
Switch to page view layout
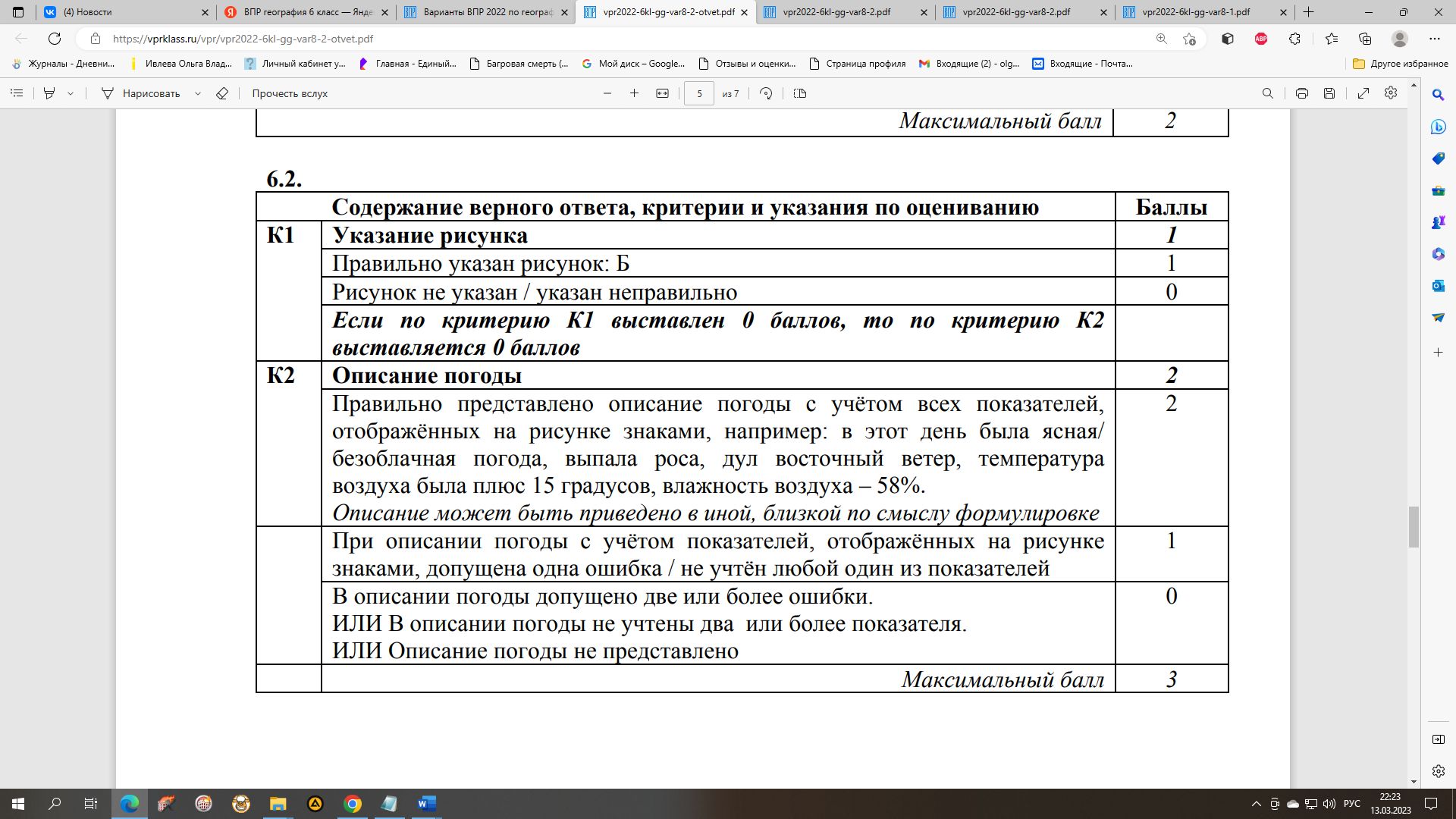800,93
